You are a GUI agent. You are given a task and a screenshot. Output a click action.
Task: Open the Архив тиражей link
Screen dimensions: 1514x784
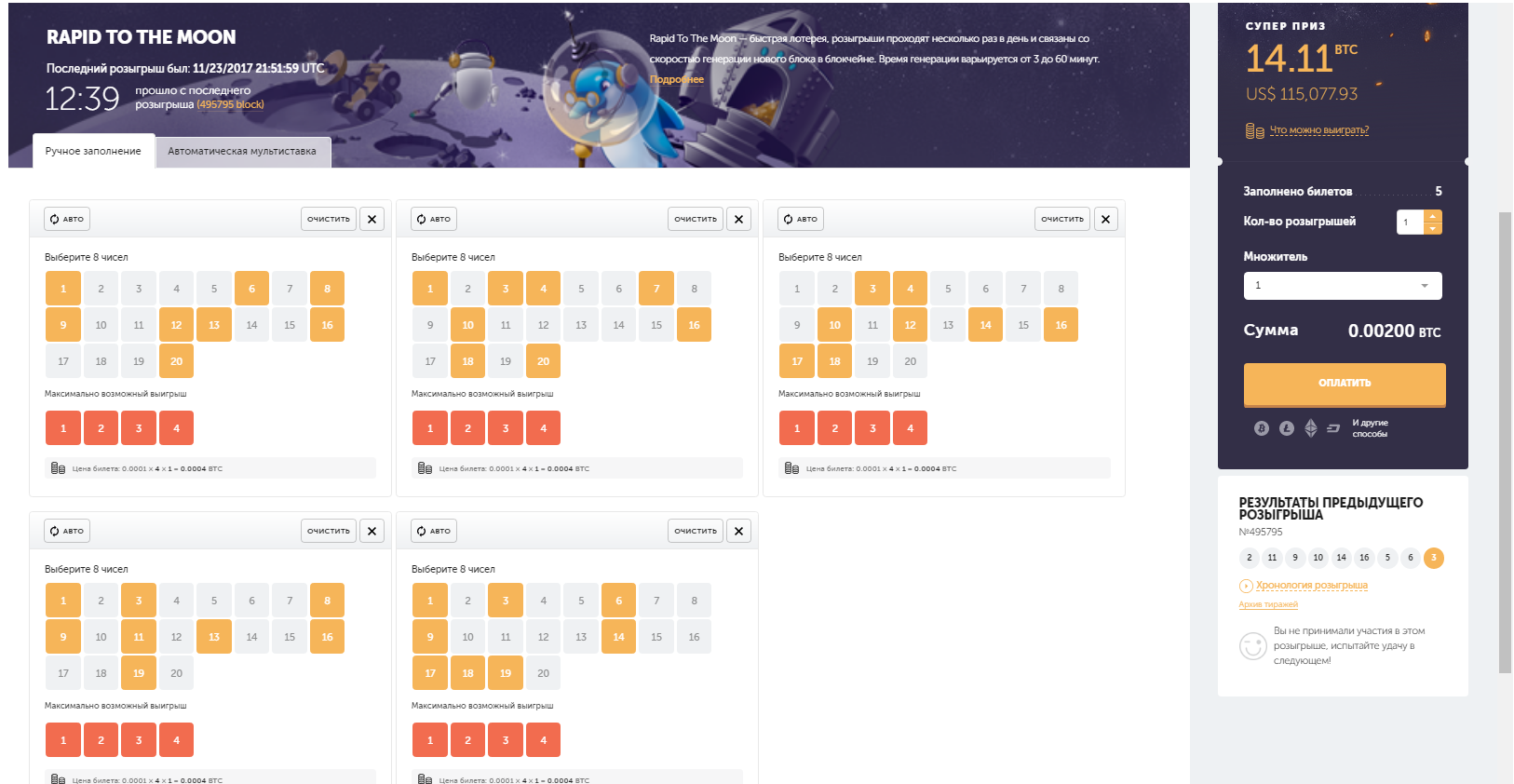(1267, 605)
